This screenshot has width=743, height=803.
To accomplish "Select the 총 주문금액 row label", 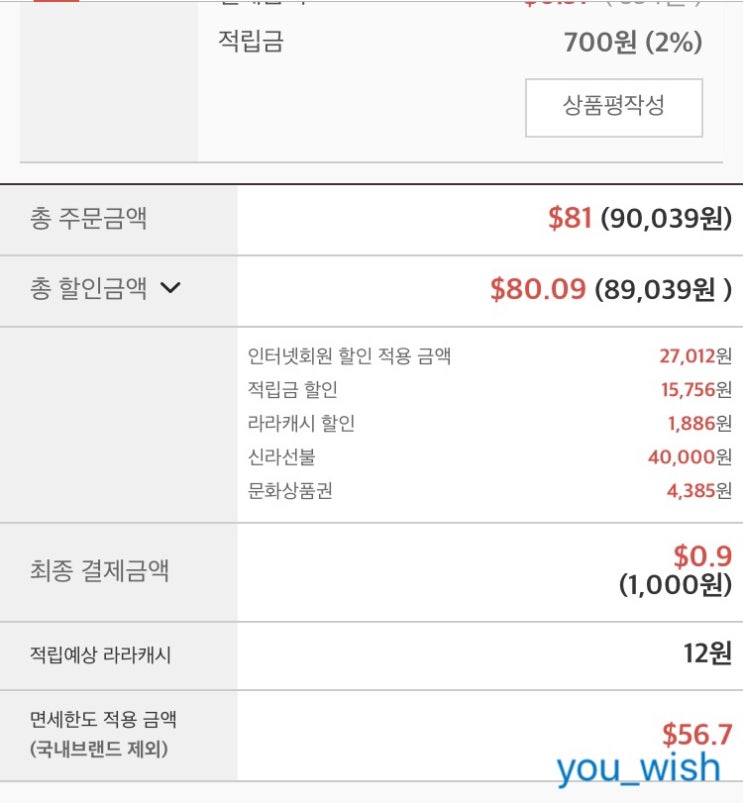I will tap(89, 219).
